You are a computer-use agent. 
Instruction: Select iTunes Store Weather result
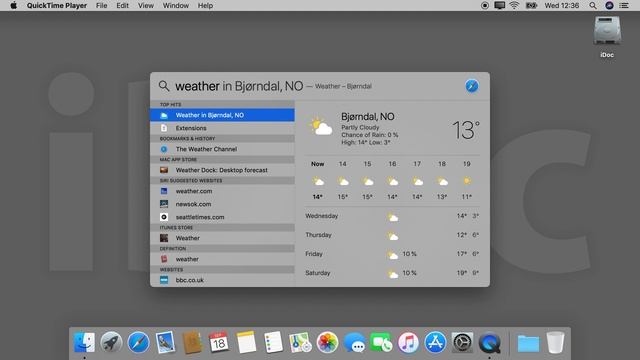pos(222,238)
